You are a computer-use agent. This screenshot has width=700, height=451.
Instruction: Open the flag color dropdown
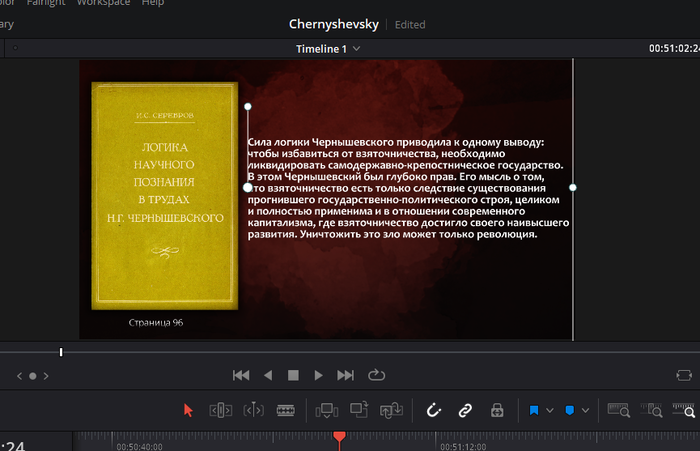coord(550,410)
